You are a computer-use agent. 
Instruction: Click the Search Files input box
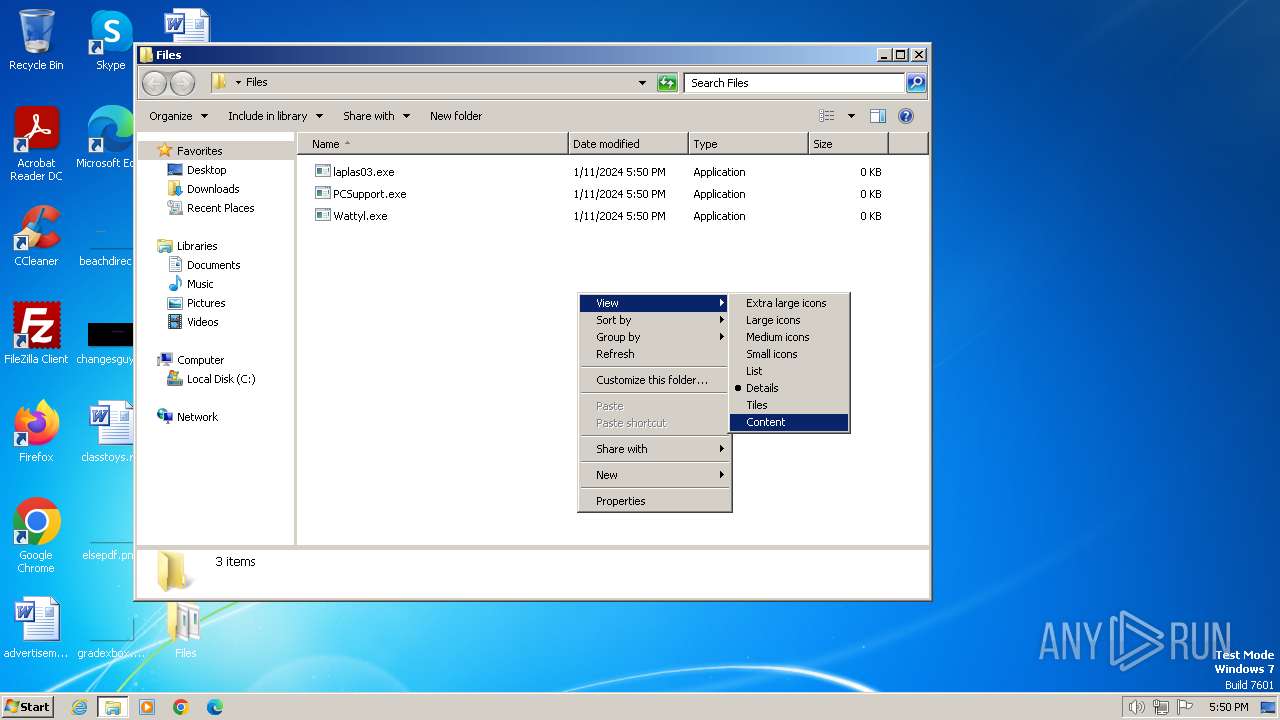pos(795,83)
